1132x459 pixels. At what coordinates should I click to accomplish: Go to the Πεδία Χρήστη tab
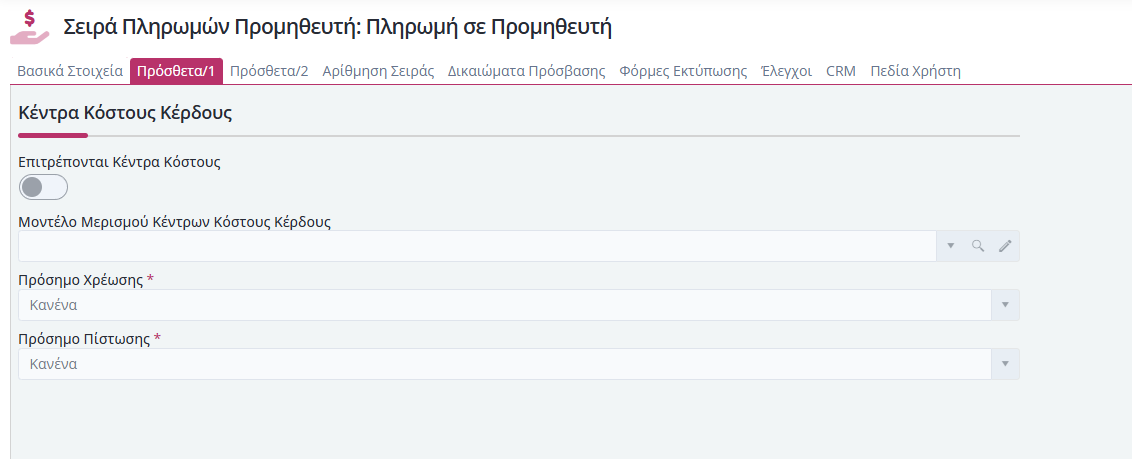pyautogui.click(x=915, y=71)
